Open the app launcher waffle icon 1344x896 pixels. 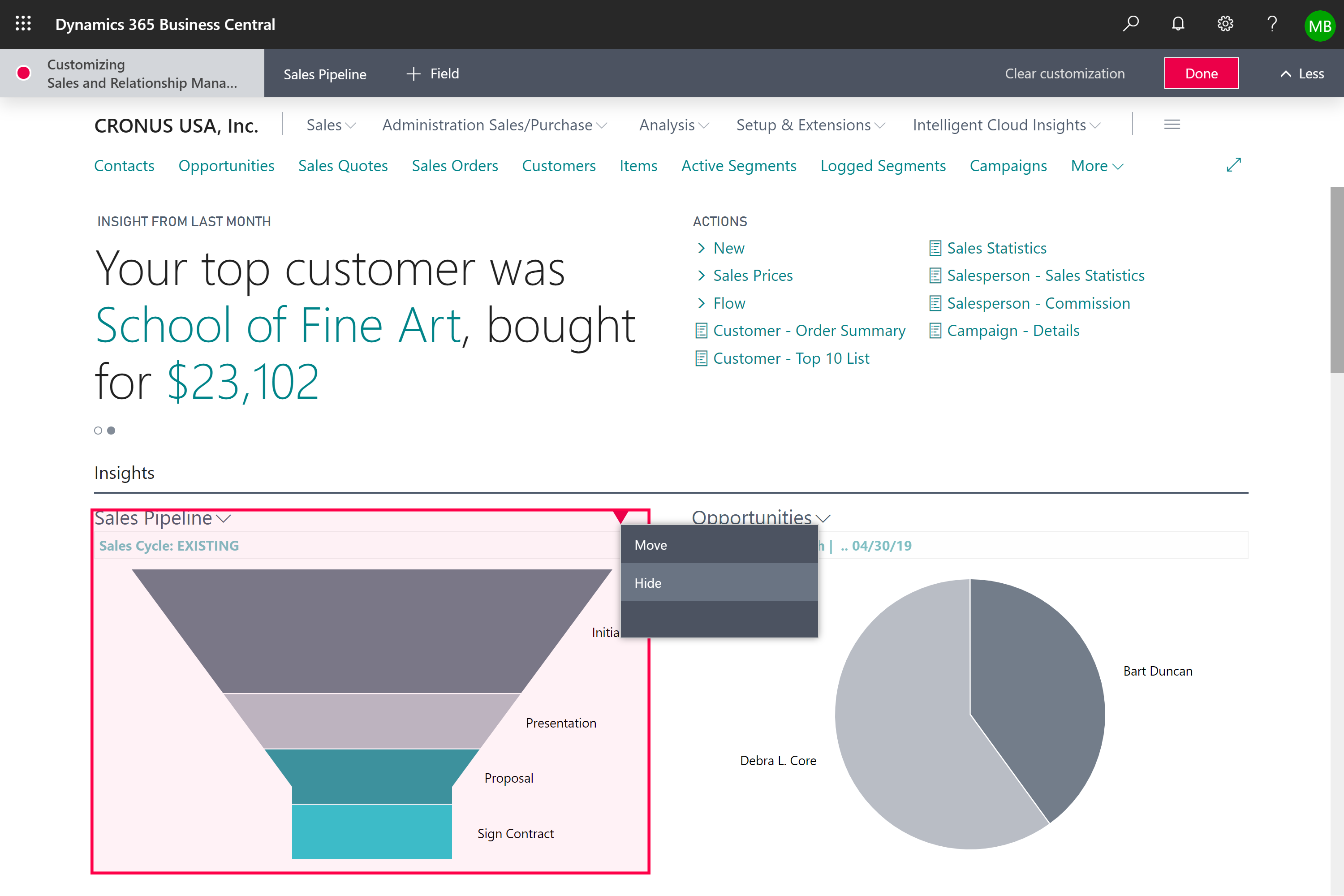[23, 24]
